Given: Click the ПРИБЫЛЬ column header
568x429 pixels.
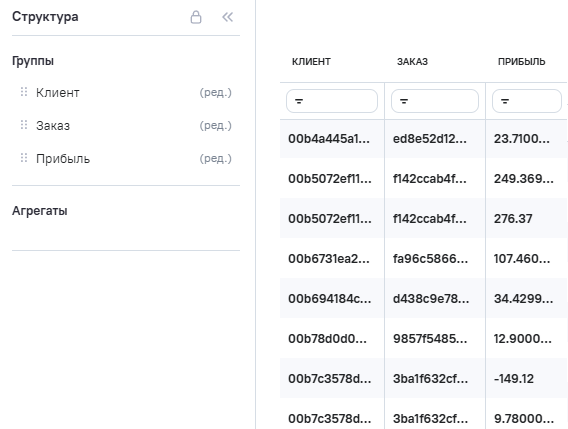Looking at the screenshot, I should [521, 62].
